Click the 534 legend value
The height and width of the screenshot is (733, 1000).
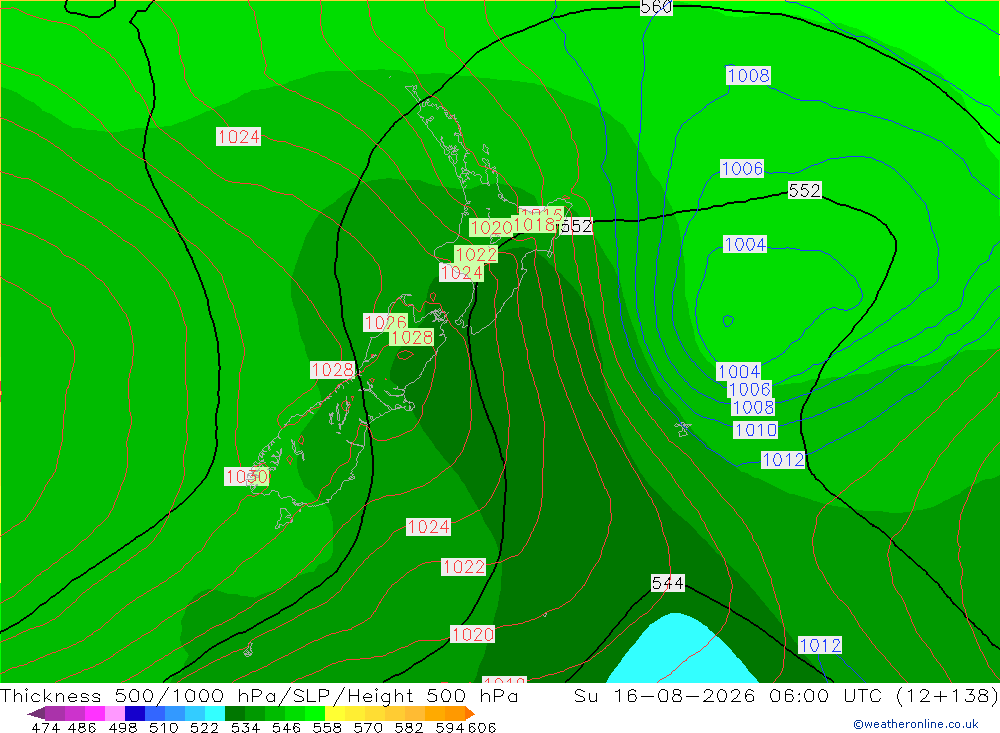(x=245, y=728)
